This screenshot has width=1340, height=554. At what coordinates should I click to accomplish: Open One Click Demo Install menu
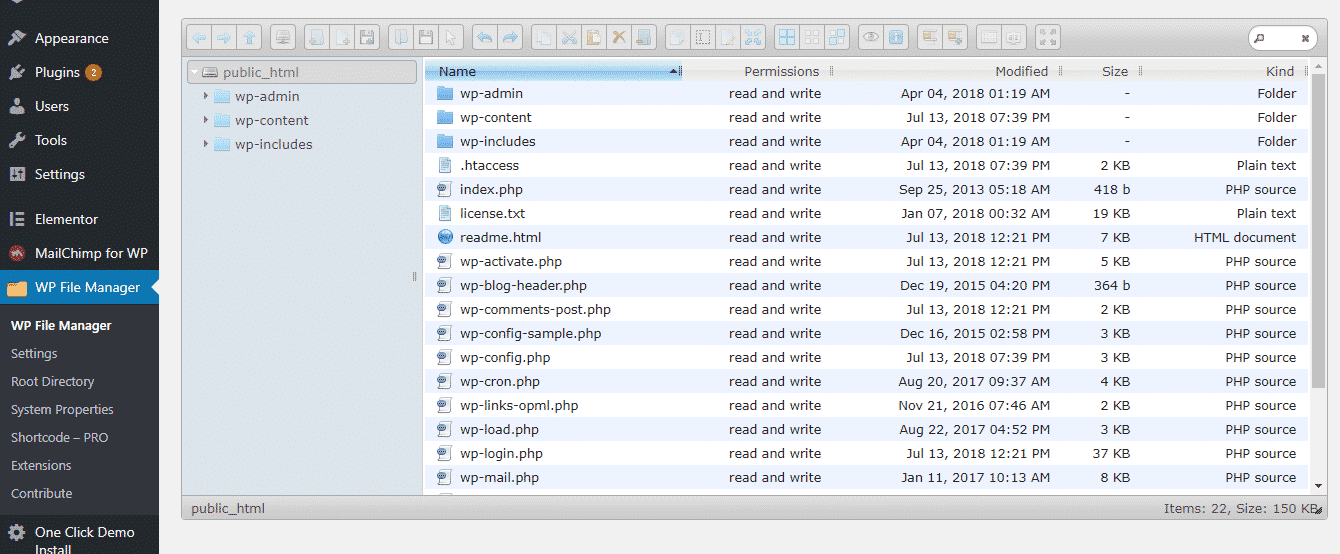(79, 537)
